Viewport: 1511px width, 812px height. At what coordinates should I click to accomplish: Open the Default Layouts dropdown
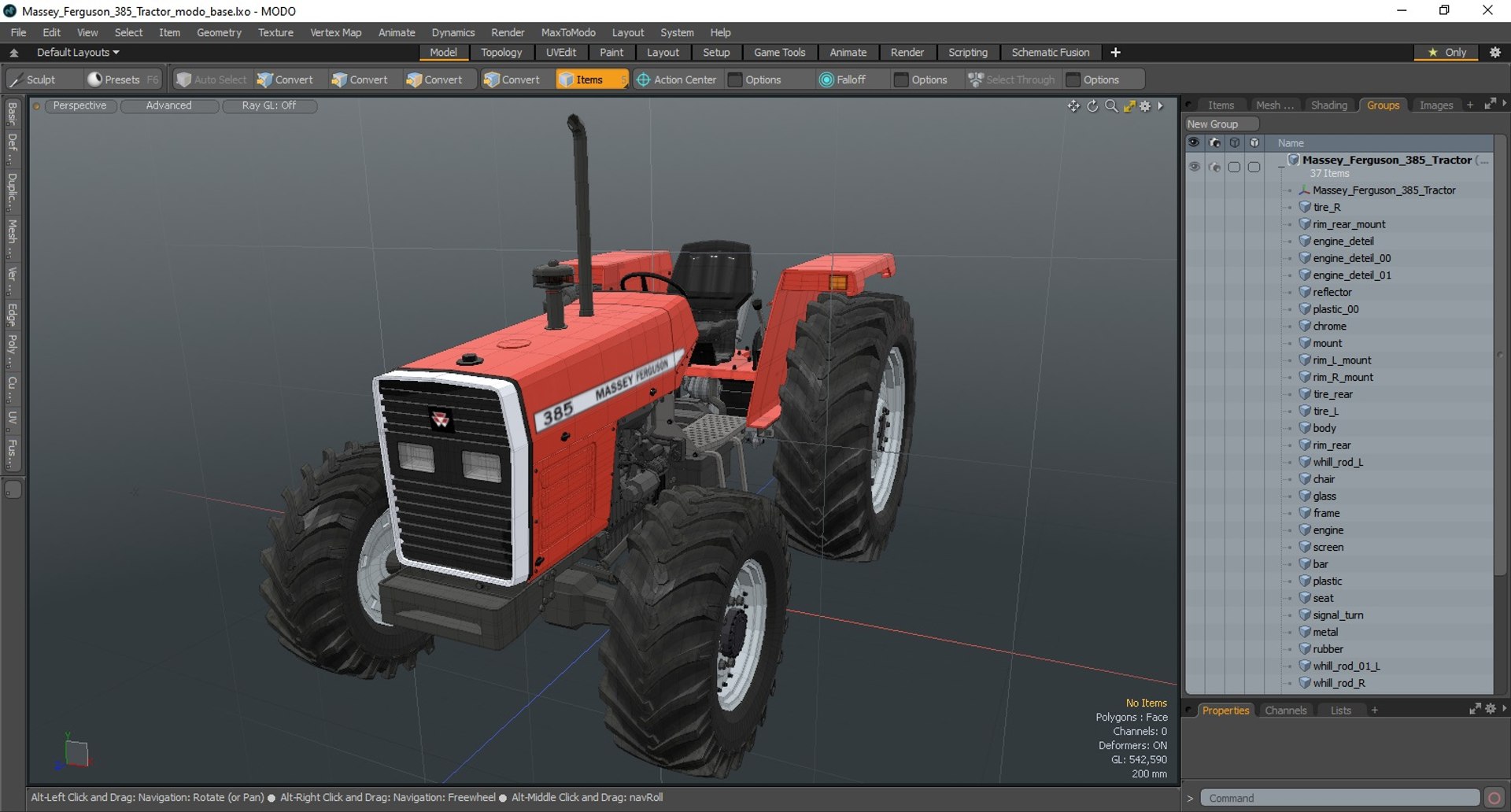pyautogui.click(x=78, y=53)
